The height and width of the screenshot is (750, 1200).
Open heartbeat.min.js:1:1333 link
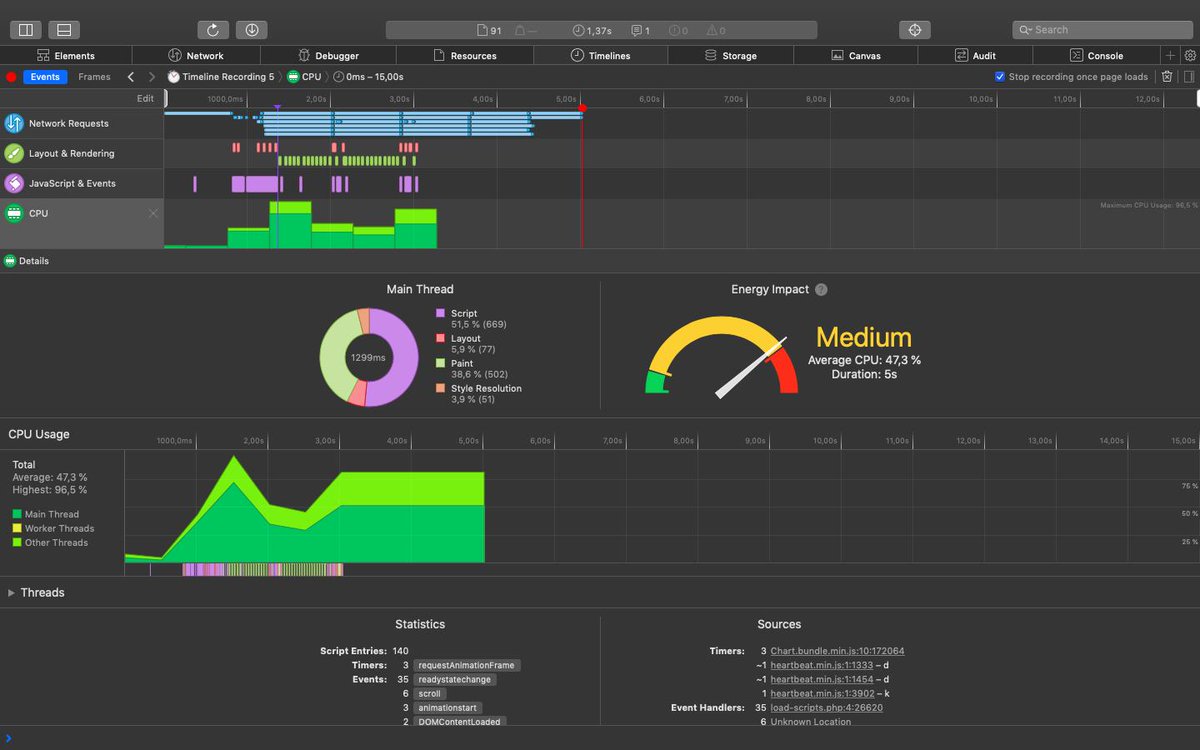[821, 665]
